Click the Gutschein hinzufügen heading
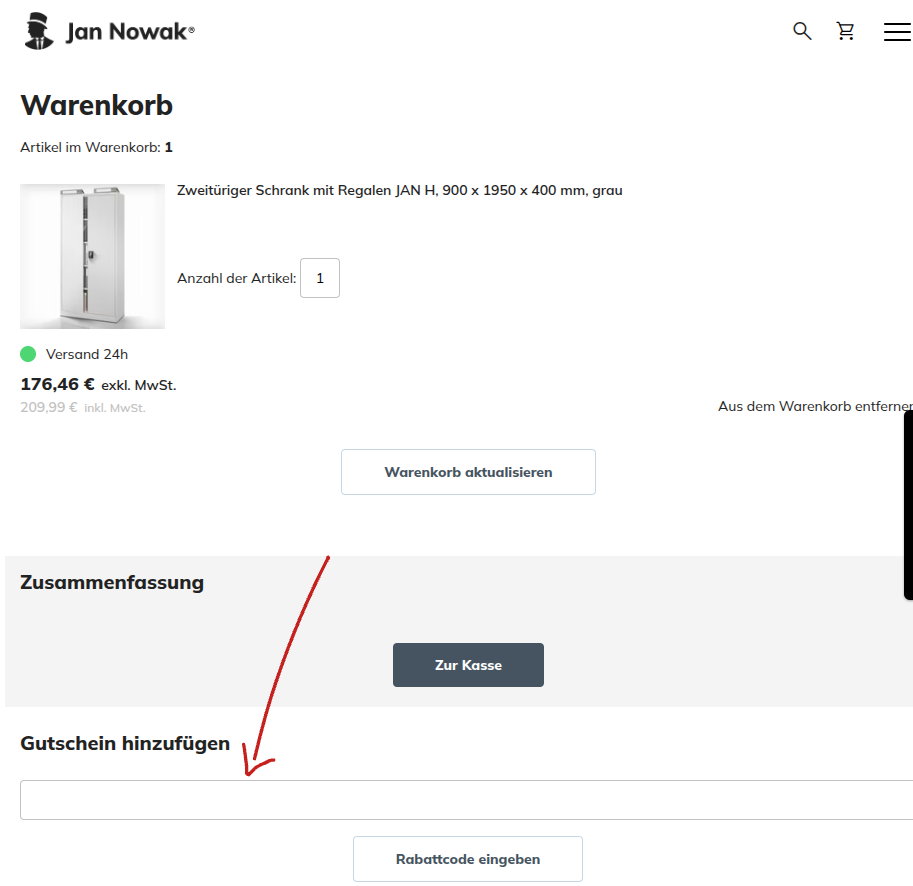913x886 pixels. (x=125, y=743)
